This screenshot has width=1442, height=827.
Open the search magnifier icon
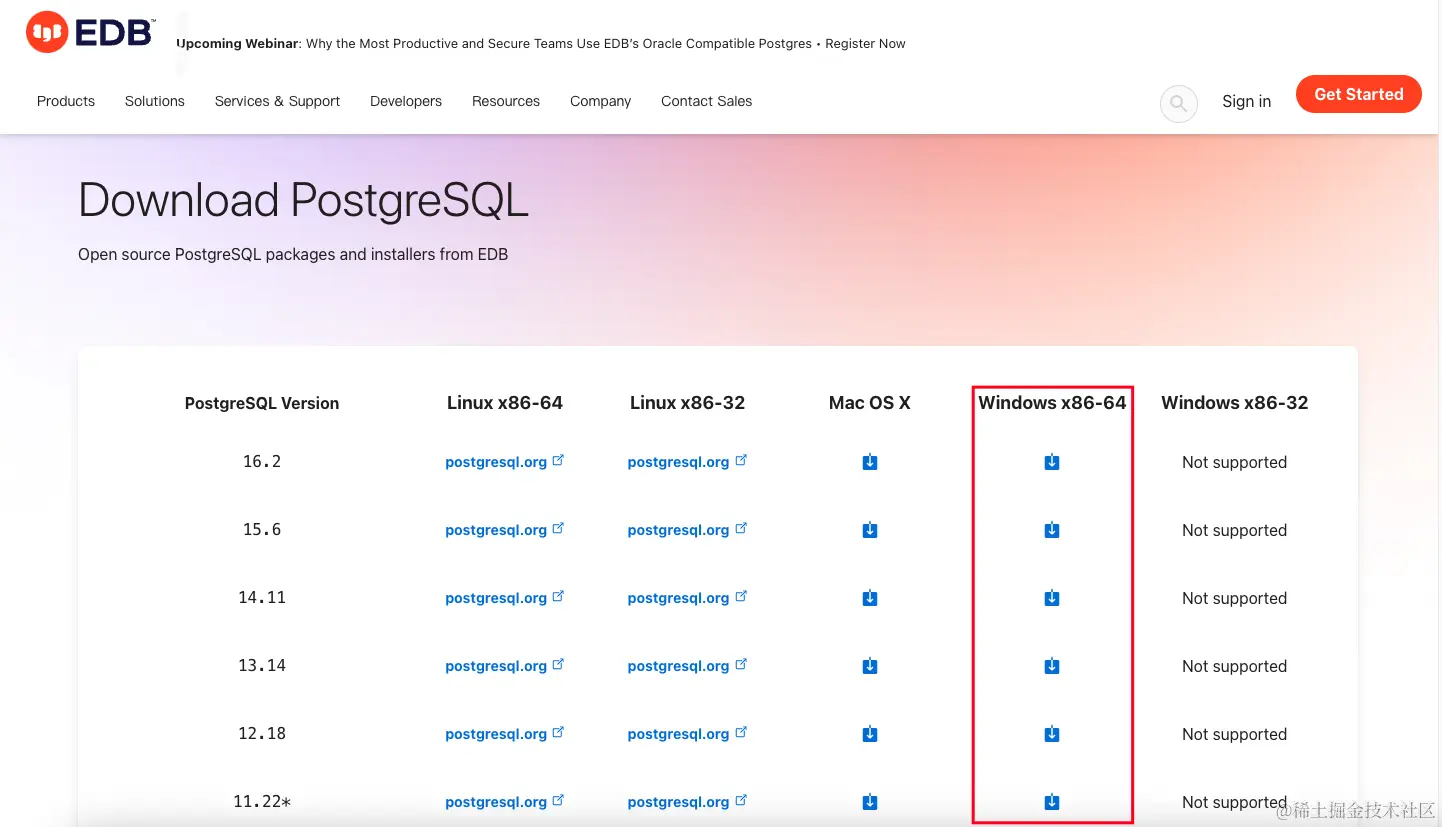[x=1178, y=103]
